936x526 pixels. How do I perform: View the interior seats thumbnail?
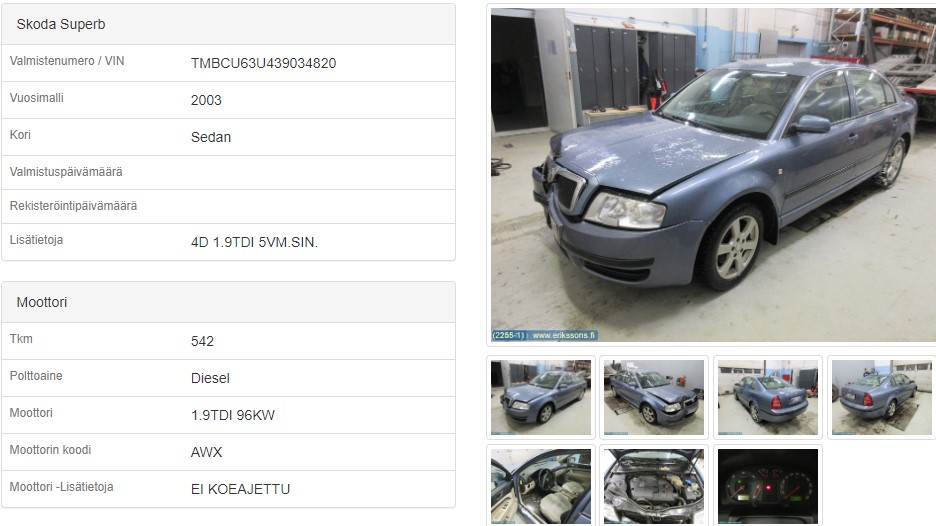[x=541, y=487]
